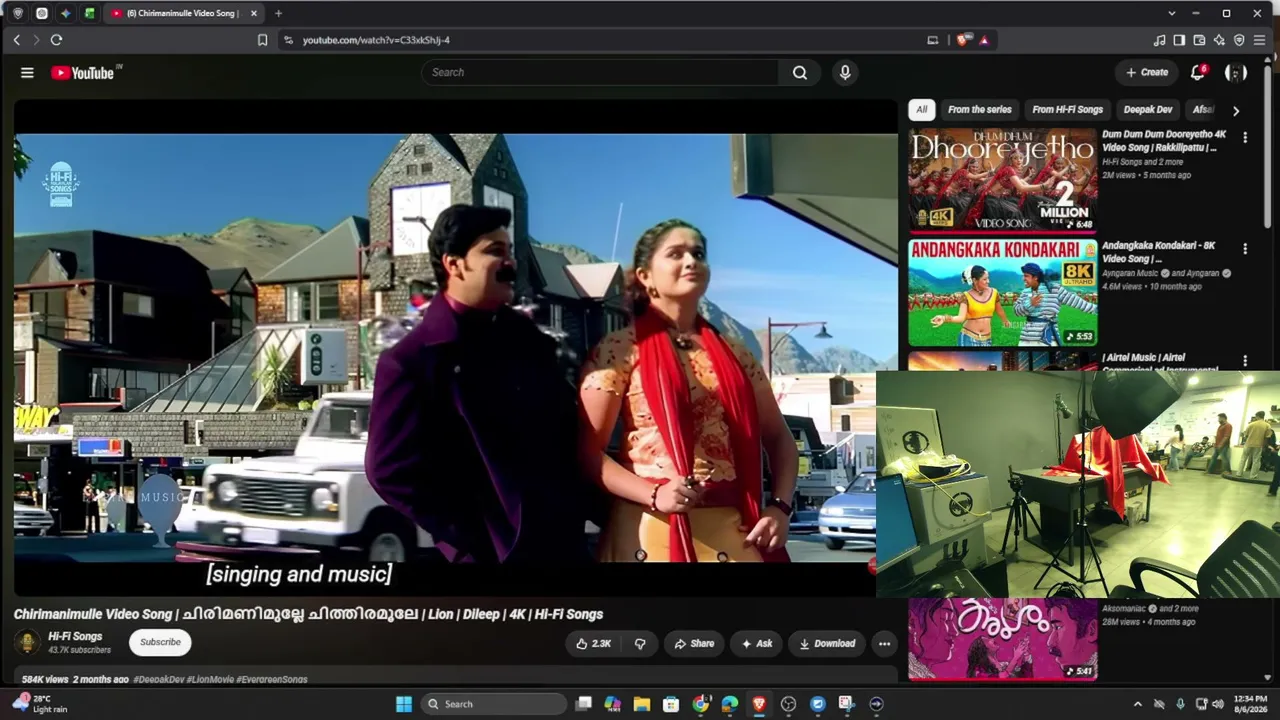The width and height of the screenshot is (1280, 720).
Task: Select the All filter chip
Action: 921,110
